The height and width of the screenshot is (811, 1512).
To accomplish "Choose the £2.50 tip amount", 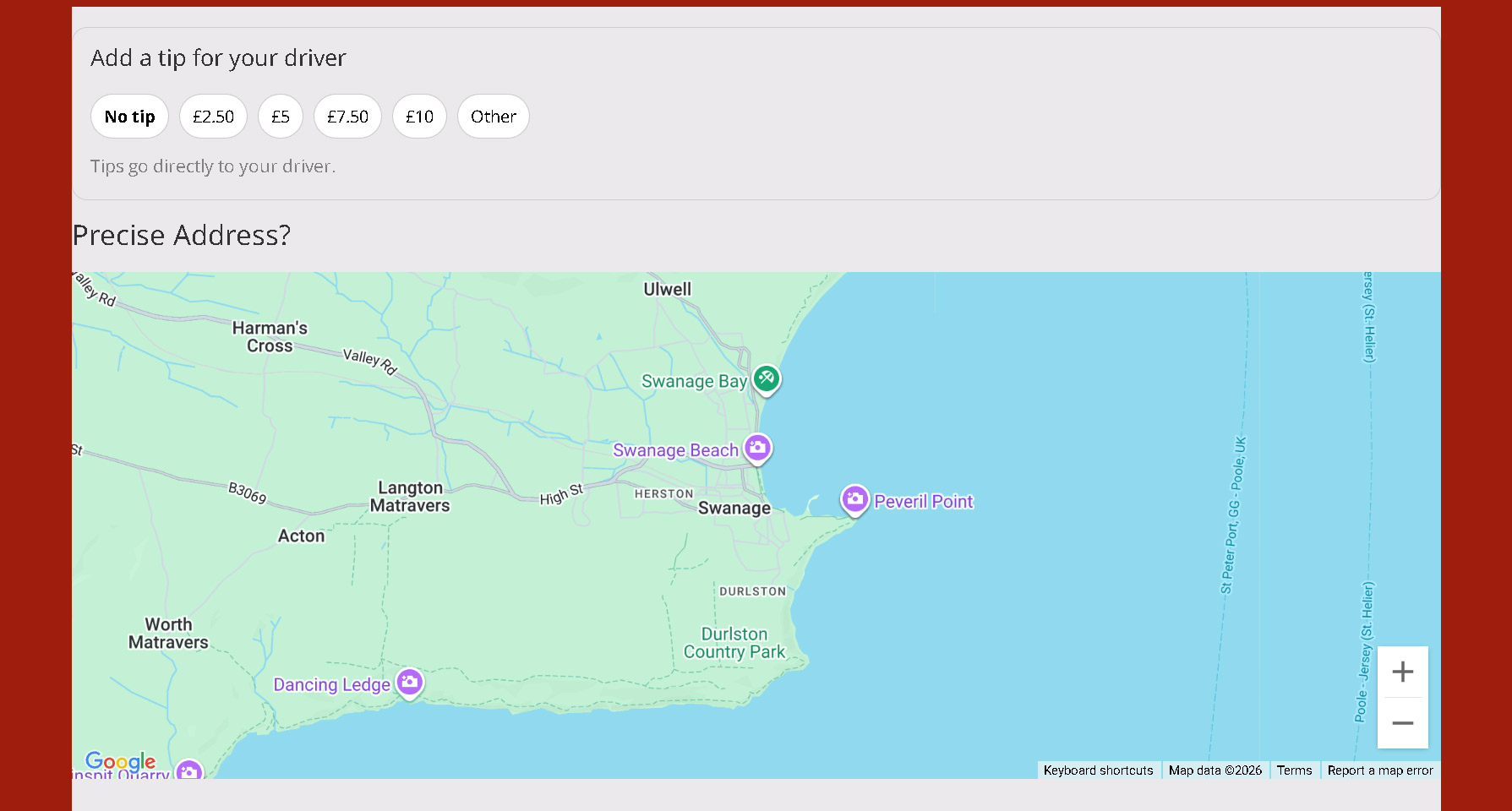I will (212, 116).
